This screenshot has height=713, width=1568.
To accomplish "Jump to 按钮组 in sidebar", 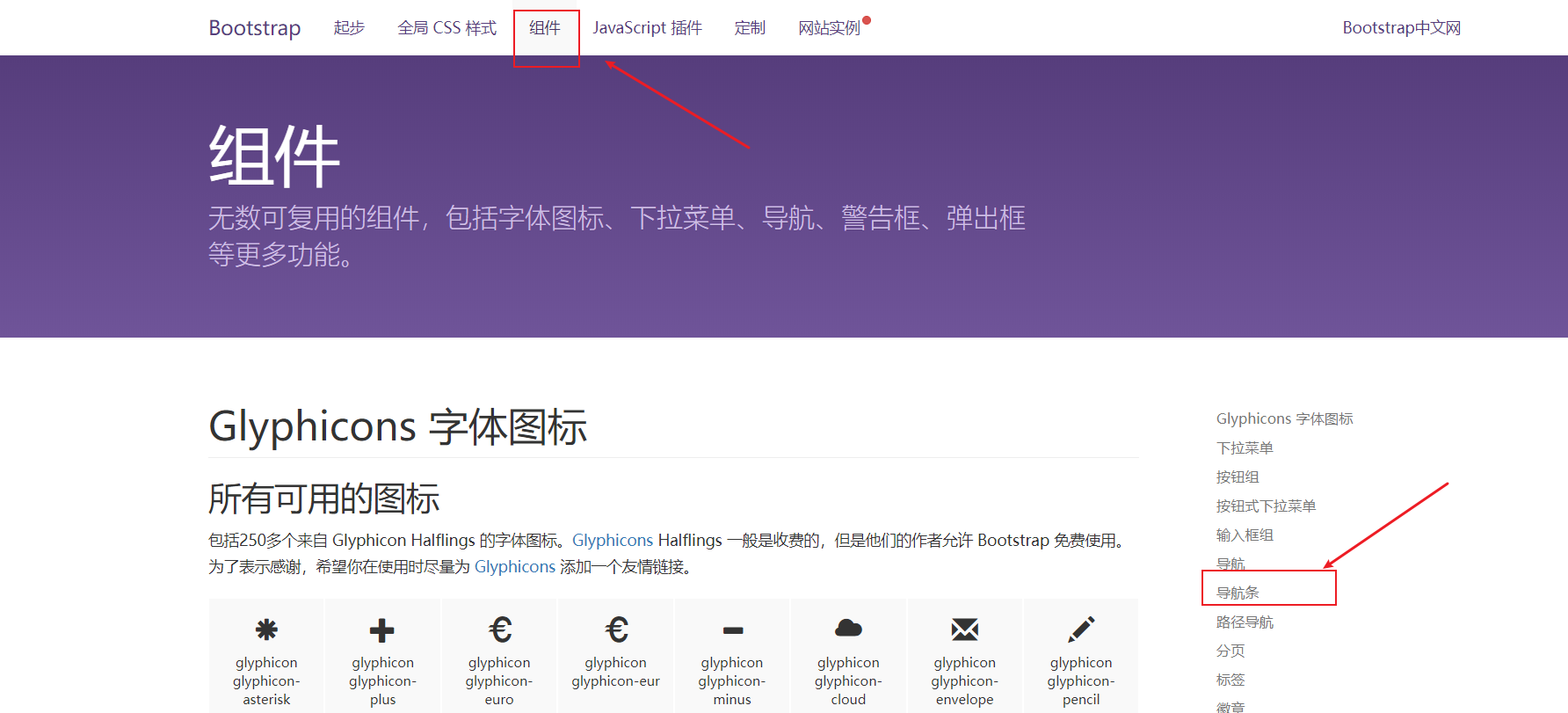I will pyautogui.click(x=1238, y=477).
